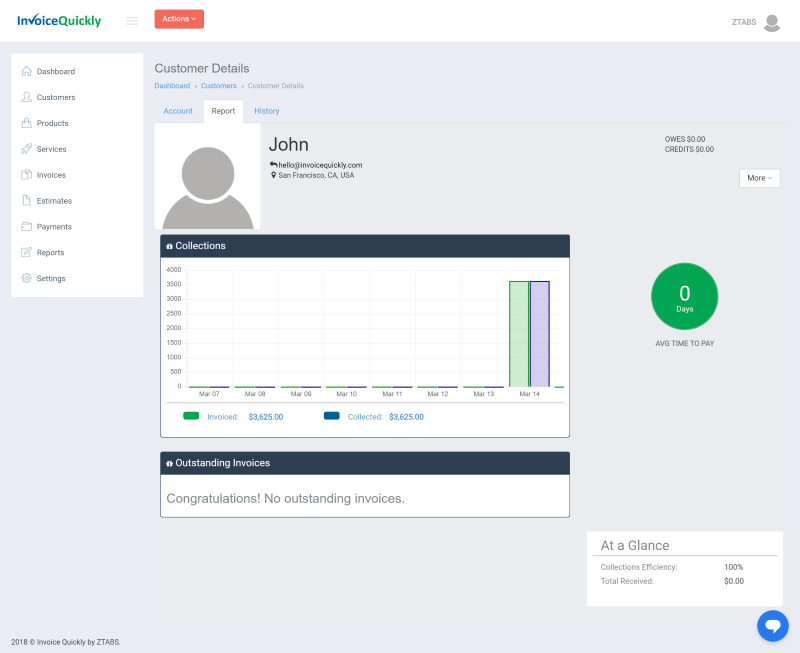Click the Services rocket icon in sidebar
Image resolution: width=800 pixels, height=653 pixels.
click(x=26, y=149)
